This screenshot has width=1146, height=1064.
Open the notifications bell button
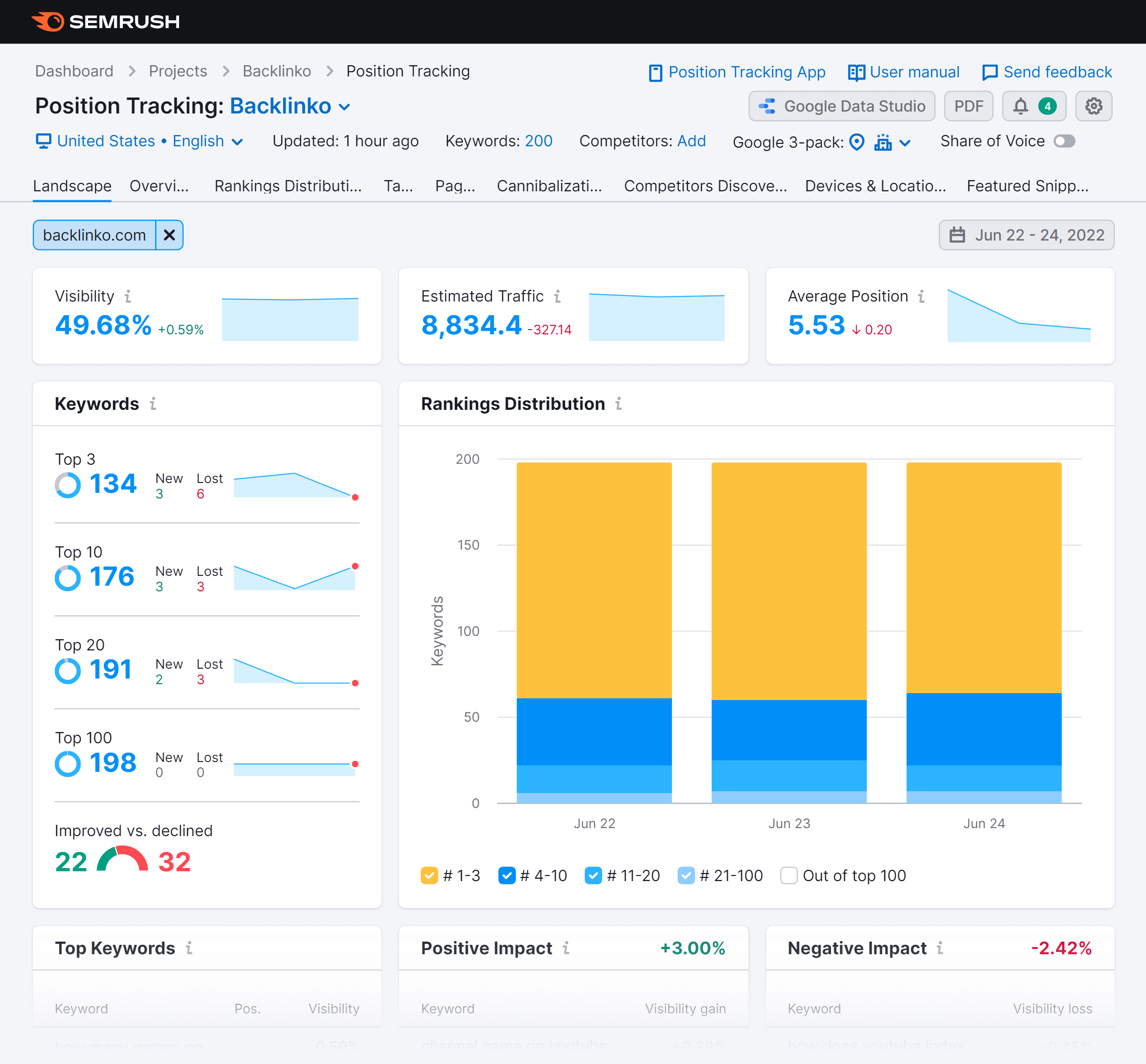[x=1034, y=106]
